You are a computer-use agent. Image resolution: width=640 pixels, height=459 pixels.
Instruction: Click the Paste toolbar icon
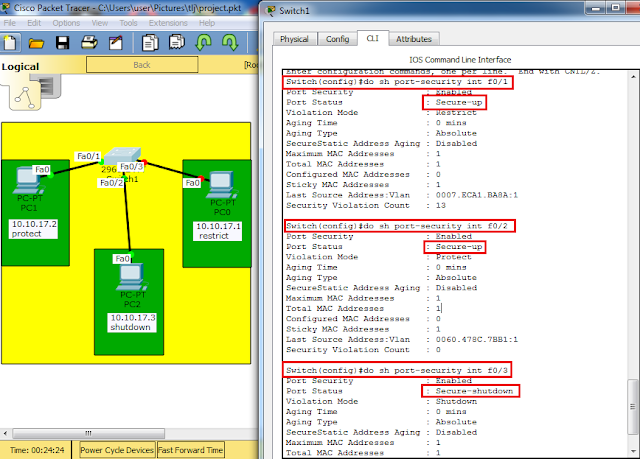(x=177, y=43)
